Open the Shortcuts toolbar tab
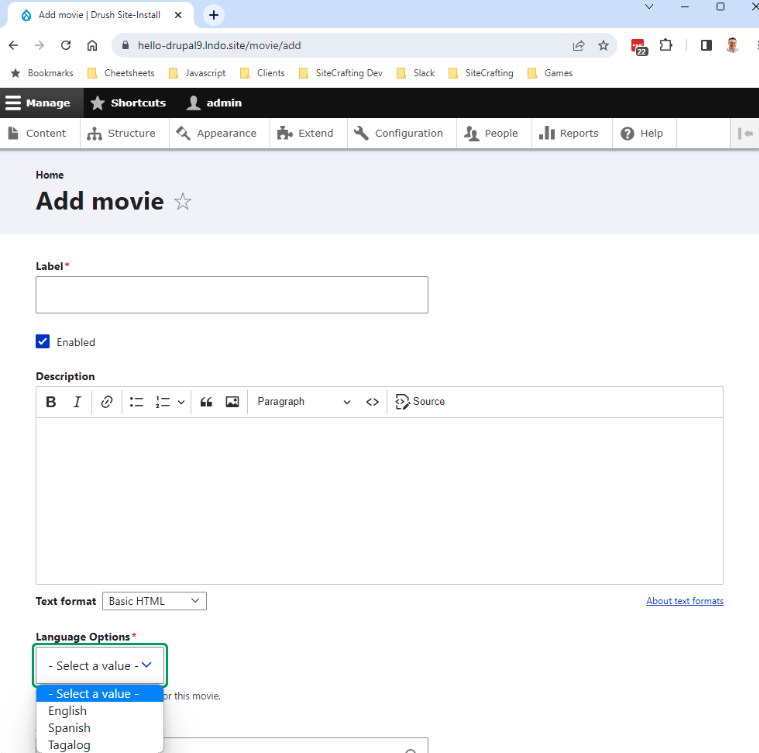The width and height of the screenshot is (759, 753). tap(128, 103)
